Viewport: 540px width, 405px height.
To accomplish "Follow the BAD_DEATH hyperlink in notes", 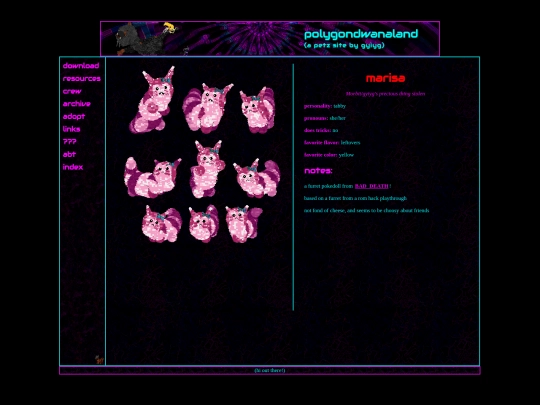I will tap(371, 186).
